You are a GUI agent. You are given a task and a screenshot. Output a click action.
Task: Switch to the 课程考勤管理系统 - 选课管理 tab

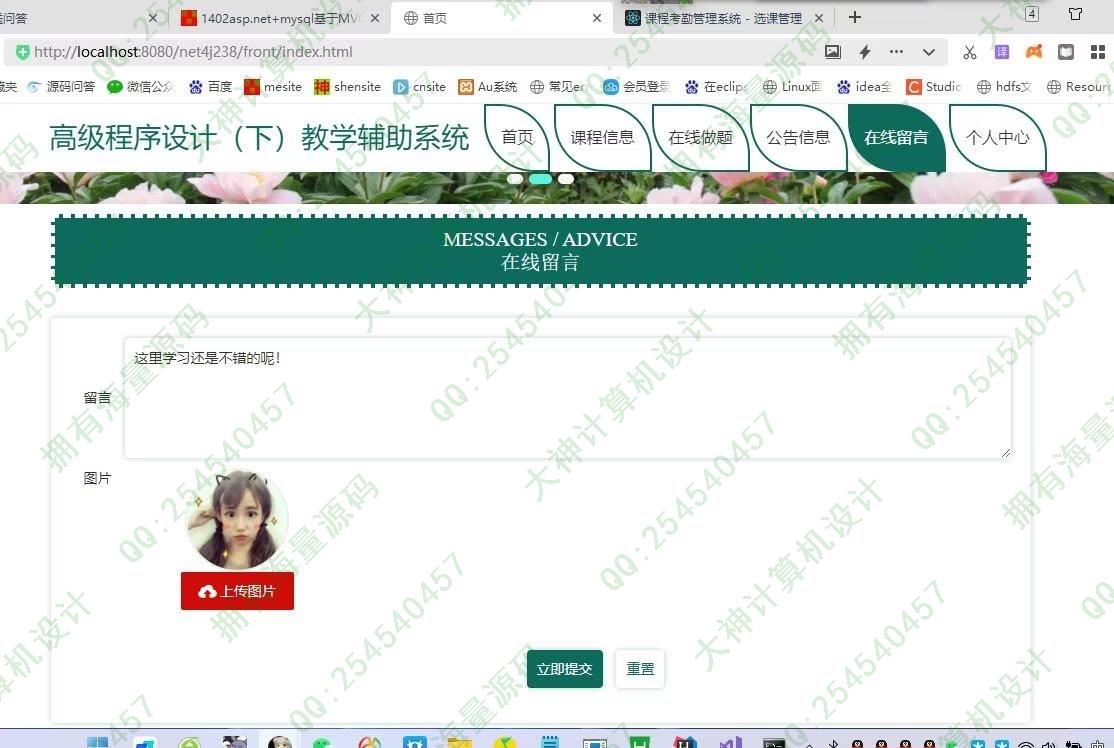(723, 18)
